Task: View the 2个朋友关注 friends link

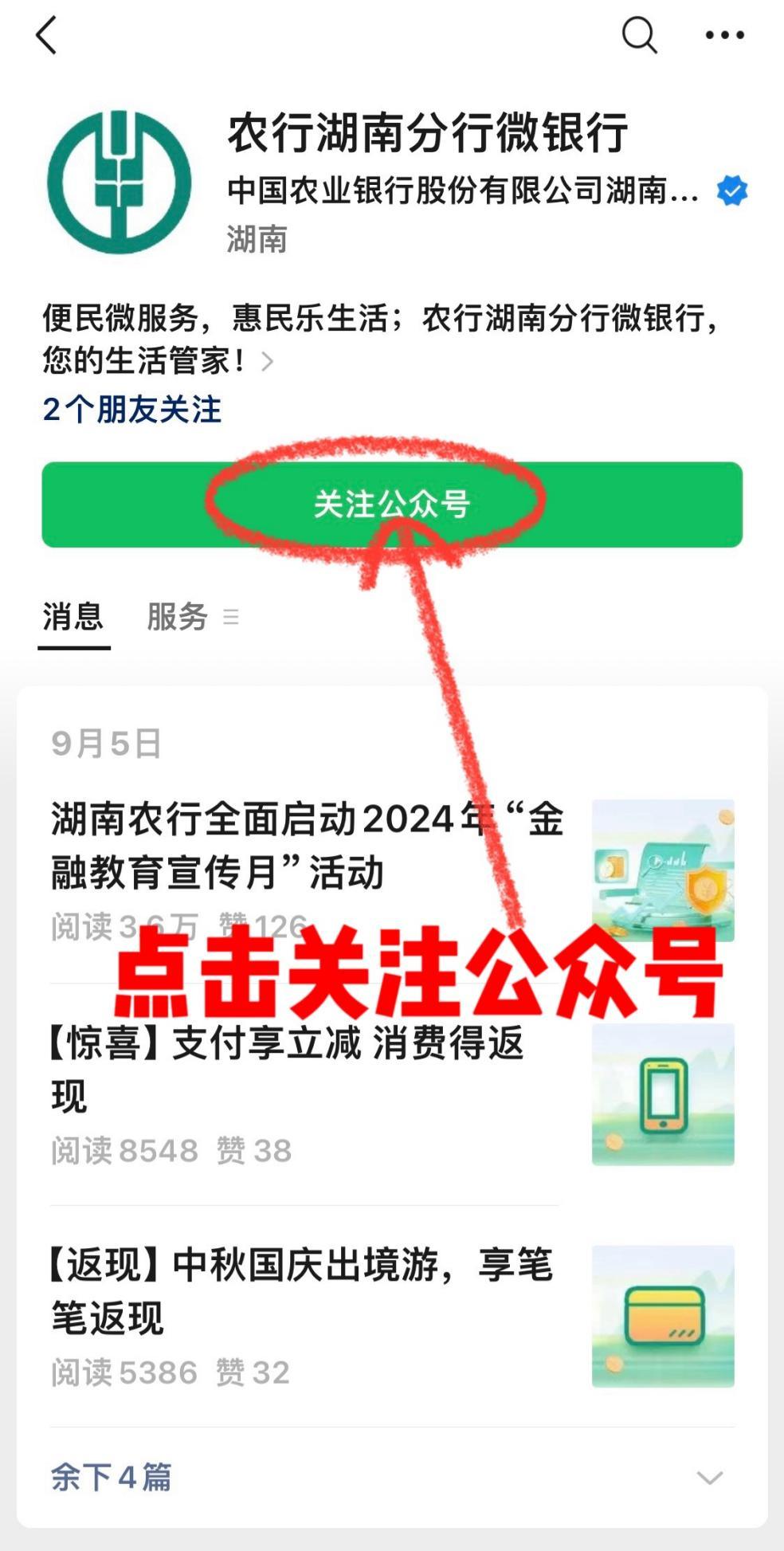Action: point(131,410)
